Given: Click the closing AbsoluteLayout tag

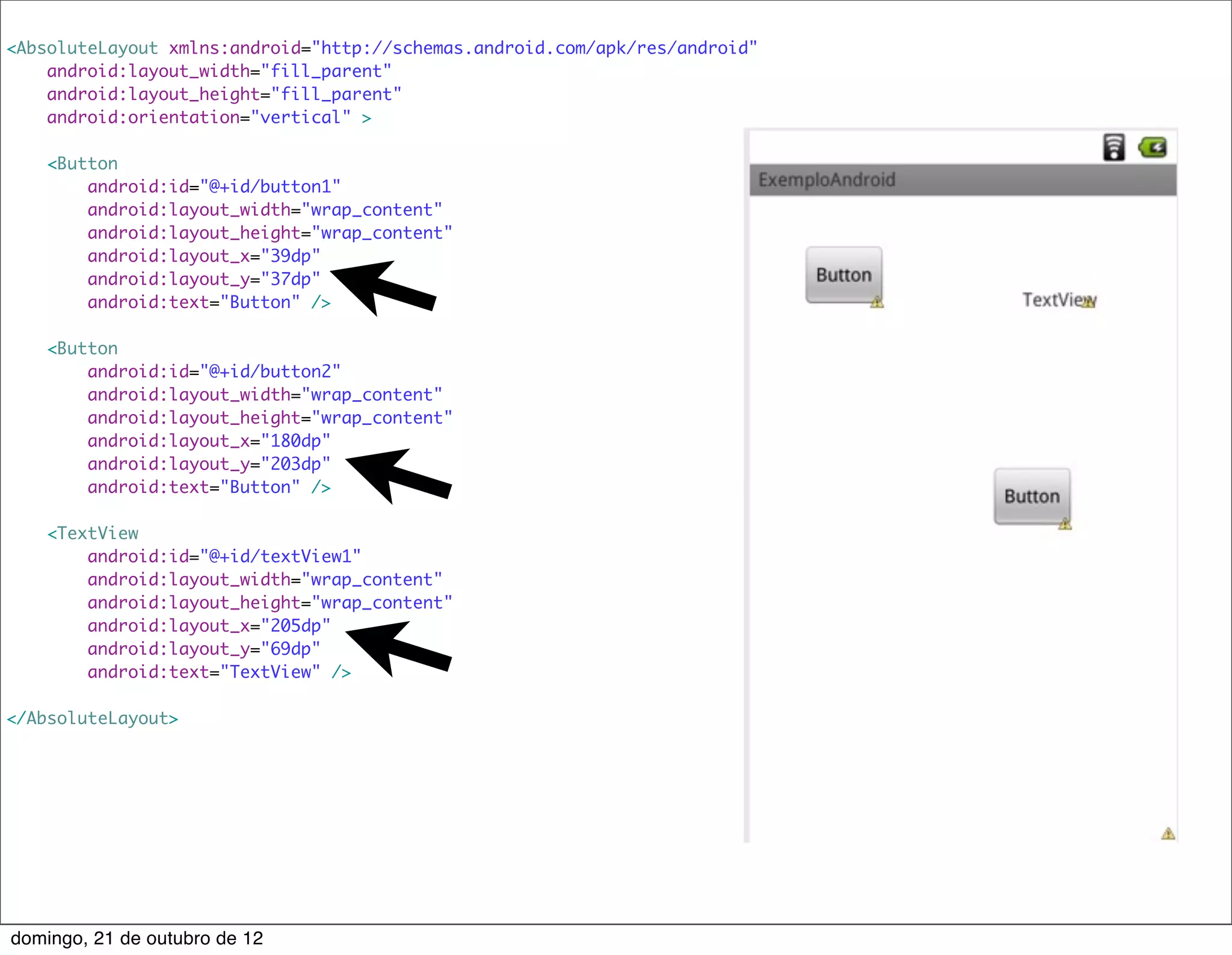Looking at the screenshot, I should coord(93,719).
